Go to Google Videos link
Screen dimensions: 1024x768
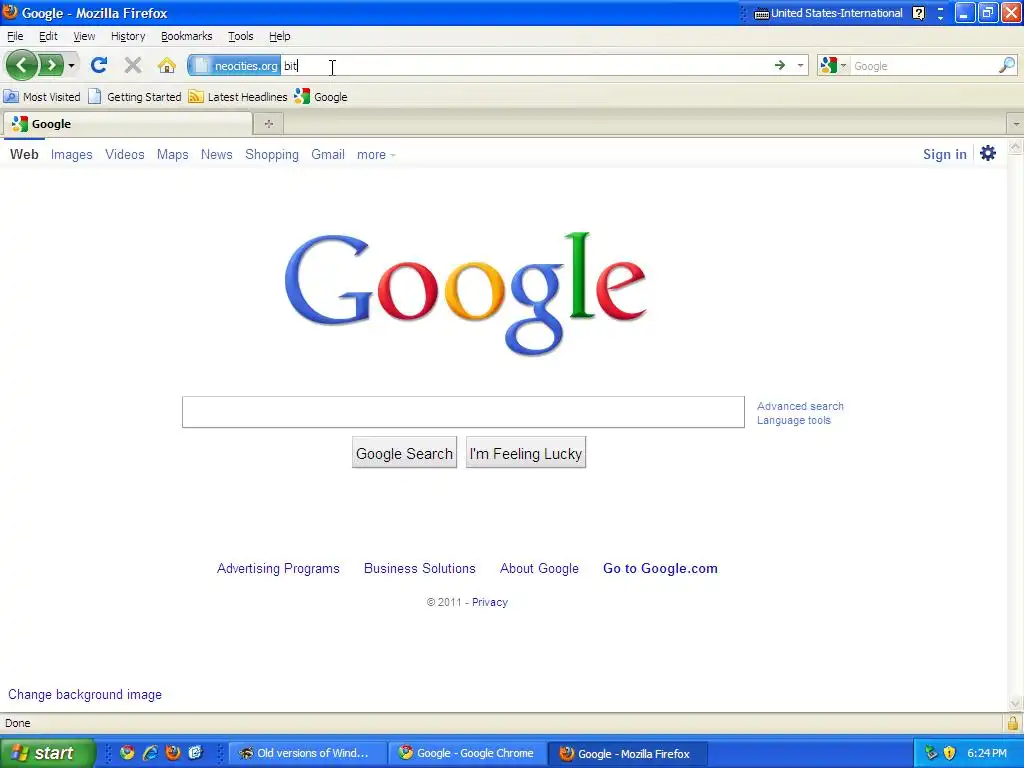tap(125, 155)
